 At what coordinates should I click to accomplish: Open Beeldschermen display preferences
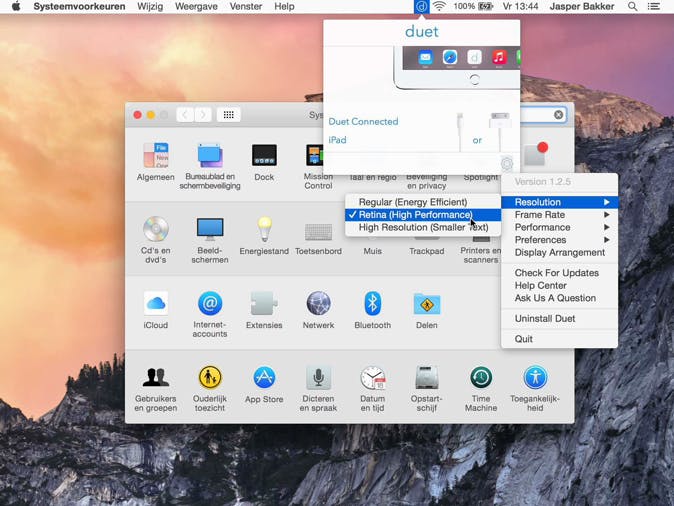click(x=210, y=239)
